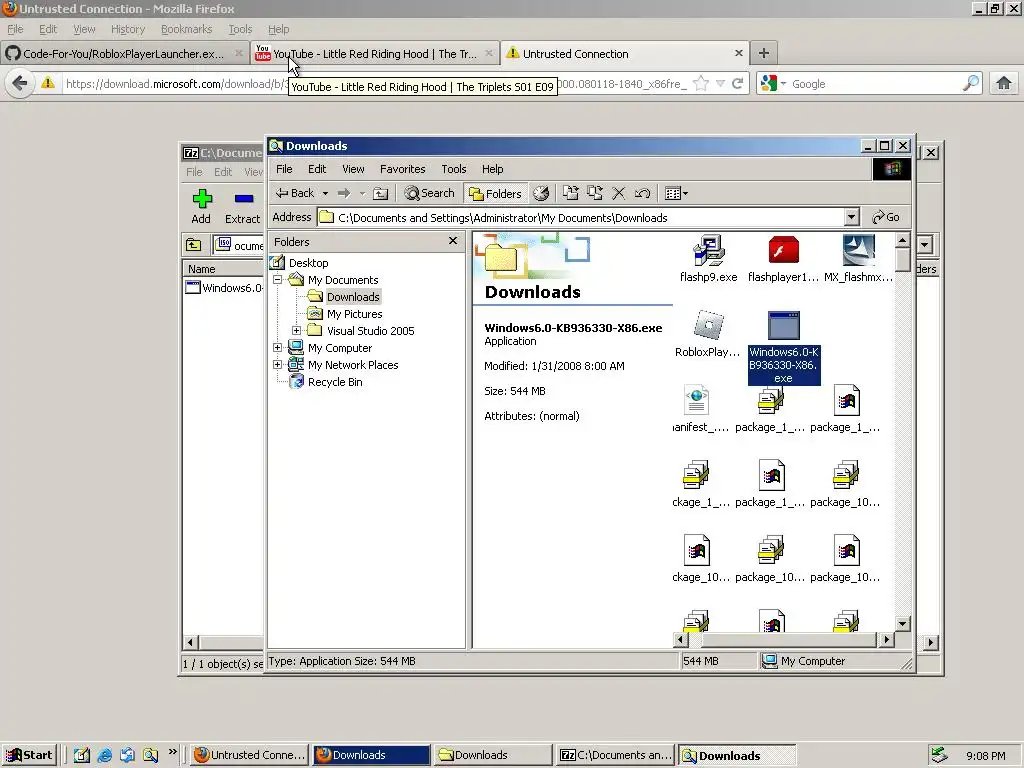Screen dimensions: 1024x768
Task: Select Recycle Bin in folder tree
Action: (335, 382)
